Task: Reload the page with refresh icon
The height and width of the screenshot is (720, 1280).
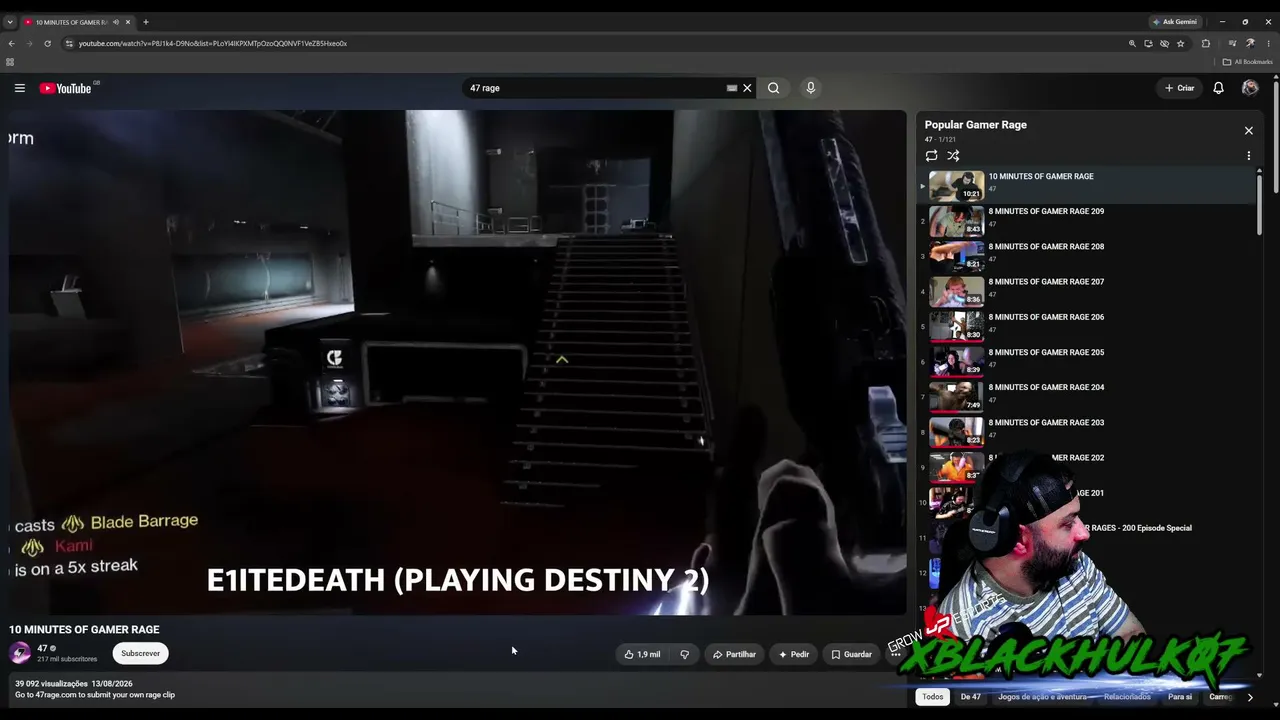Action: [47, 43]
